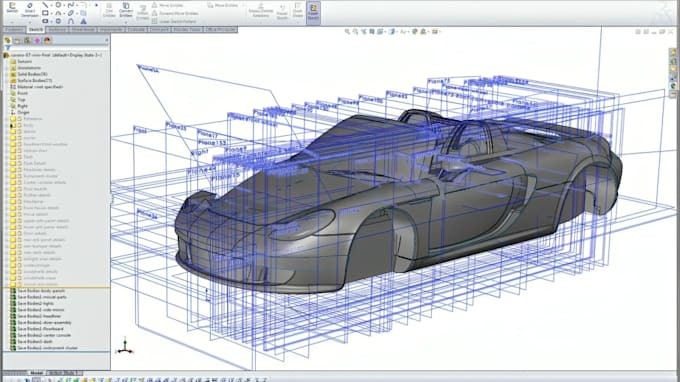The height and width of the screenshot is (382, 680).
Task: Pick the Circle sketch tool
Action: point(58,5)
